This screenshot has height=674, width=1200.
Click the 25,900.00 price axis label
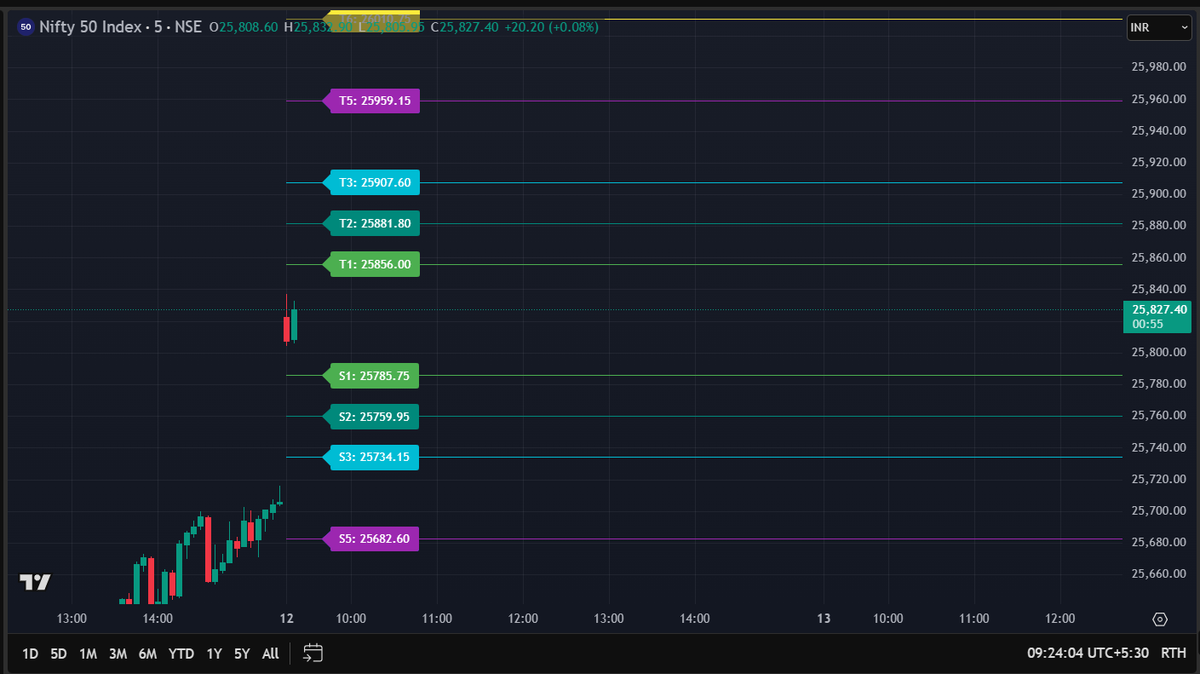pos(1158,194)
